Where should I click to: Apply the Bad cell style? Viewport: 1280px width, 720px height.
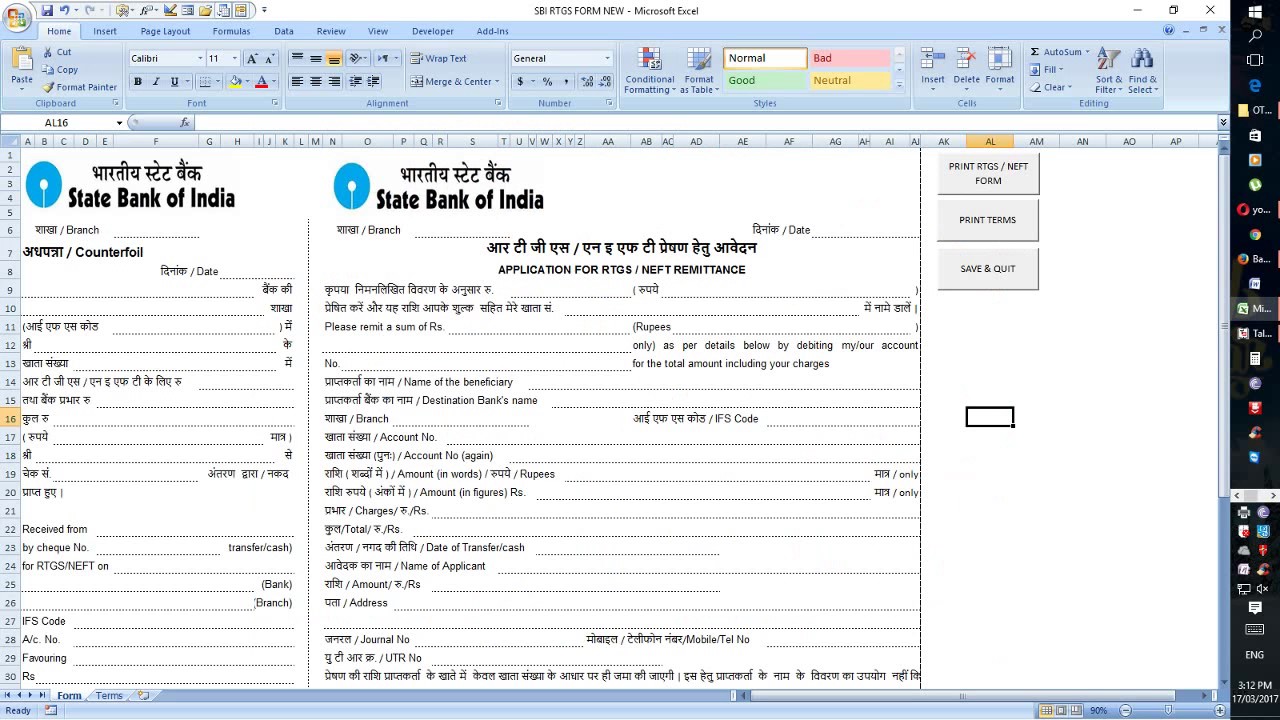(849, 59)
